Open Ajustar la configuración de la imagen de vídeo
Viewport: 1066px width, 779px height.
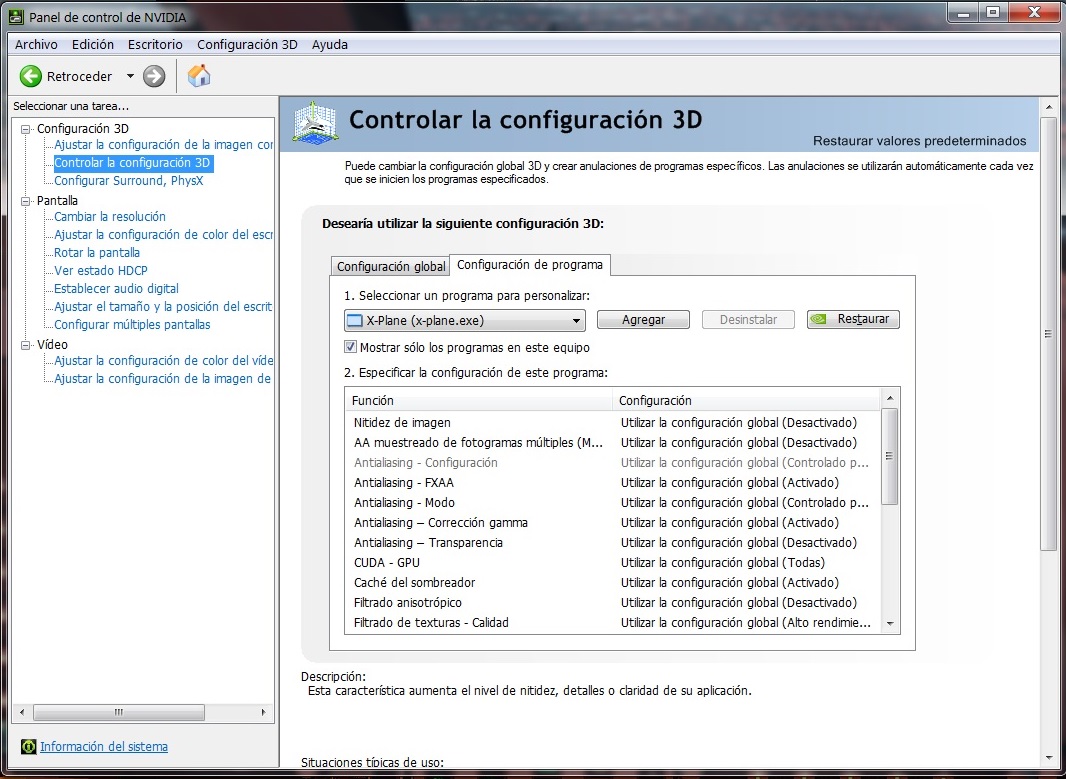[163, 379]
